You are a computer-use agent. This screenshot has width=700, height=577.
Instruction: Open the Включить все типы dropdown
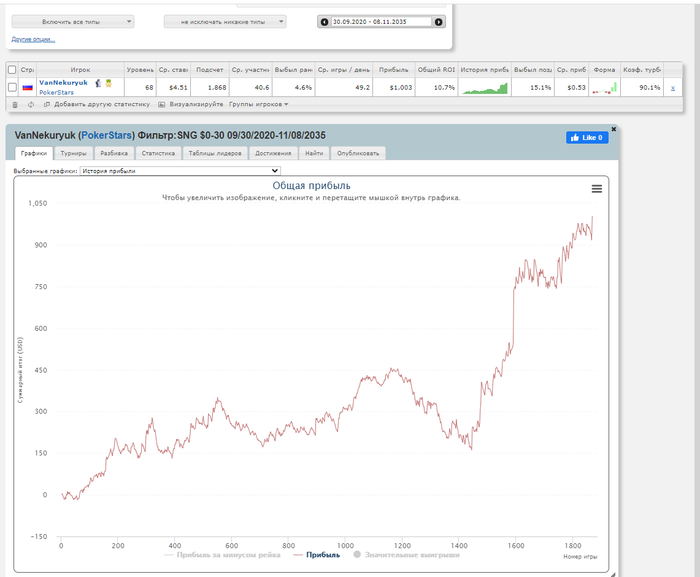point(73,21)
